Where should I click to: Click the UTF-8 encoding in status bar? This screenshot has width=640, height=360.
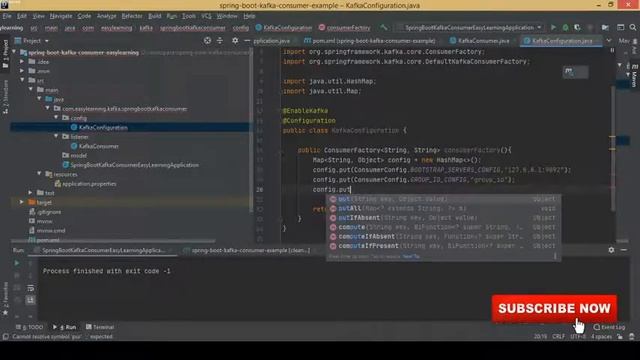point(578,337)
